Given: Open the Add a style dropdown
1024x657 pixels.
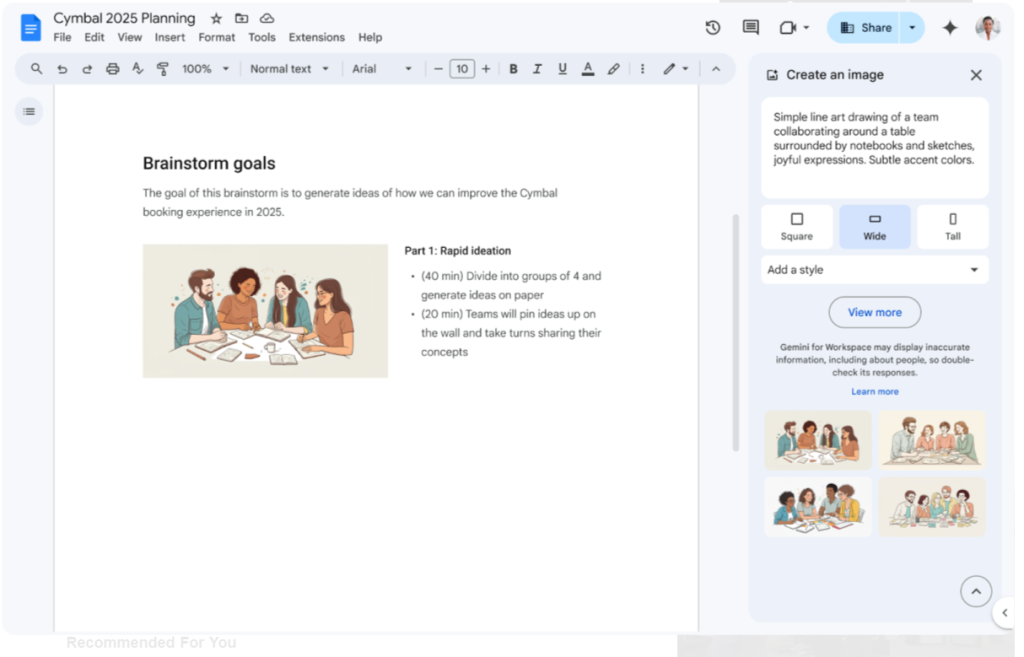Looking at the screenshot, I should 874,269.
